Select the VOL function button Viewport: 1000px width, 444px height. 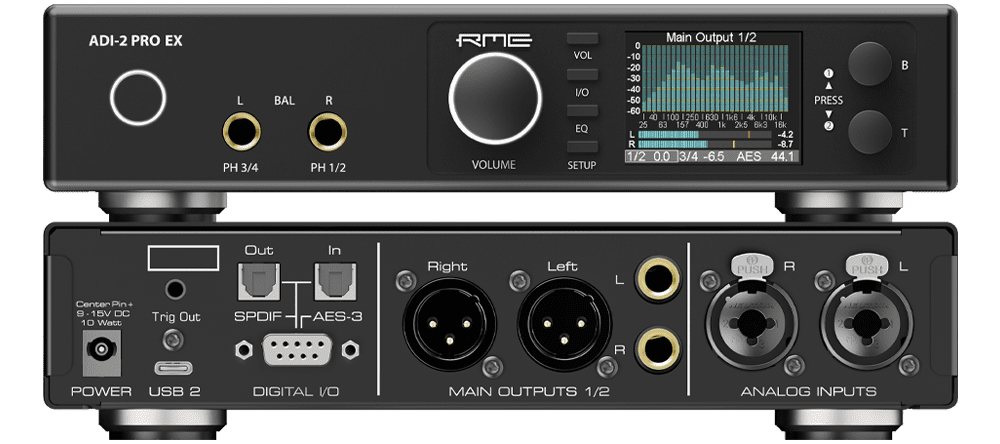582,38
